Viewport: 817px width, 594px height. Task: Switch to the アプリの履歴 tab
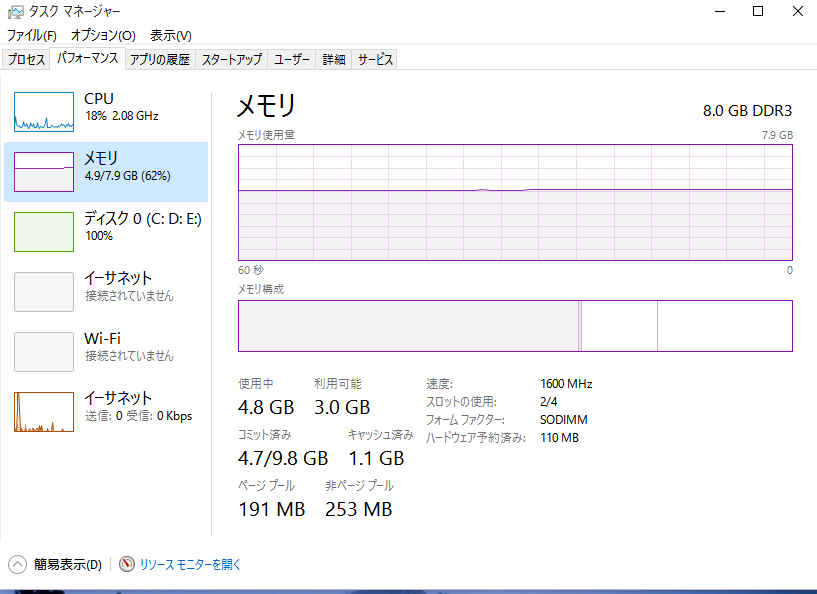(x=159, y=59)
